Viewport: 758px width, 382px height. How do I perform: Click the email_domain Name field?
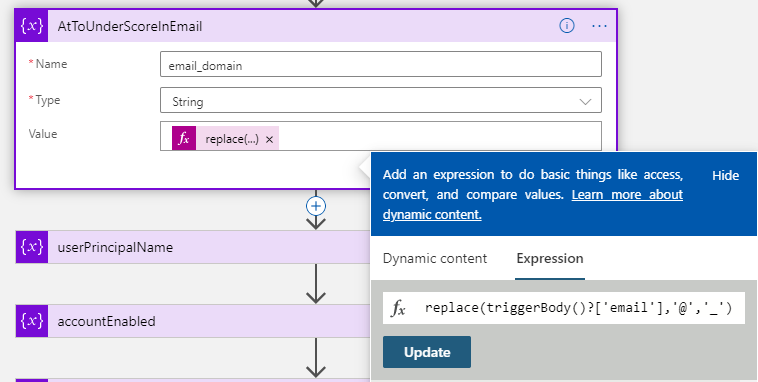[380, 64]
